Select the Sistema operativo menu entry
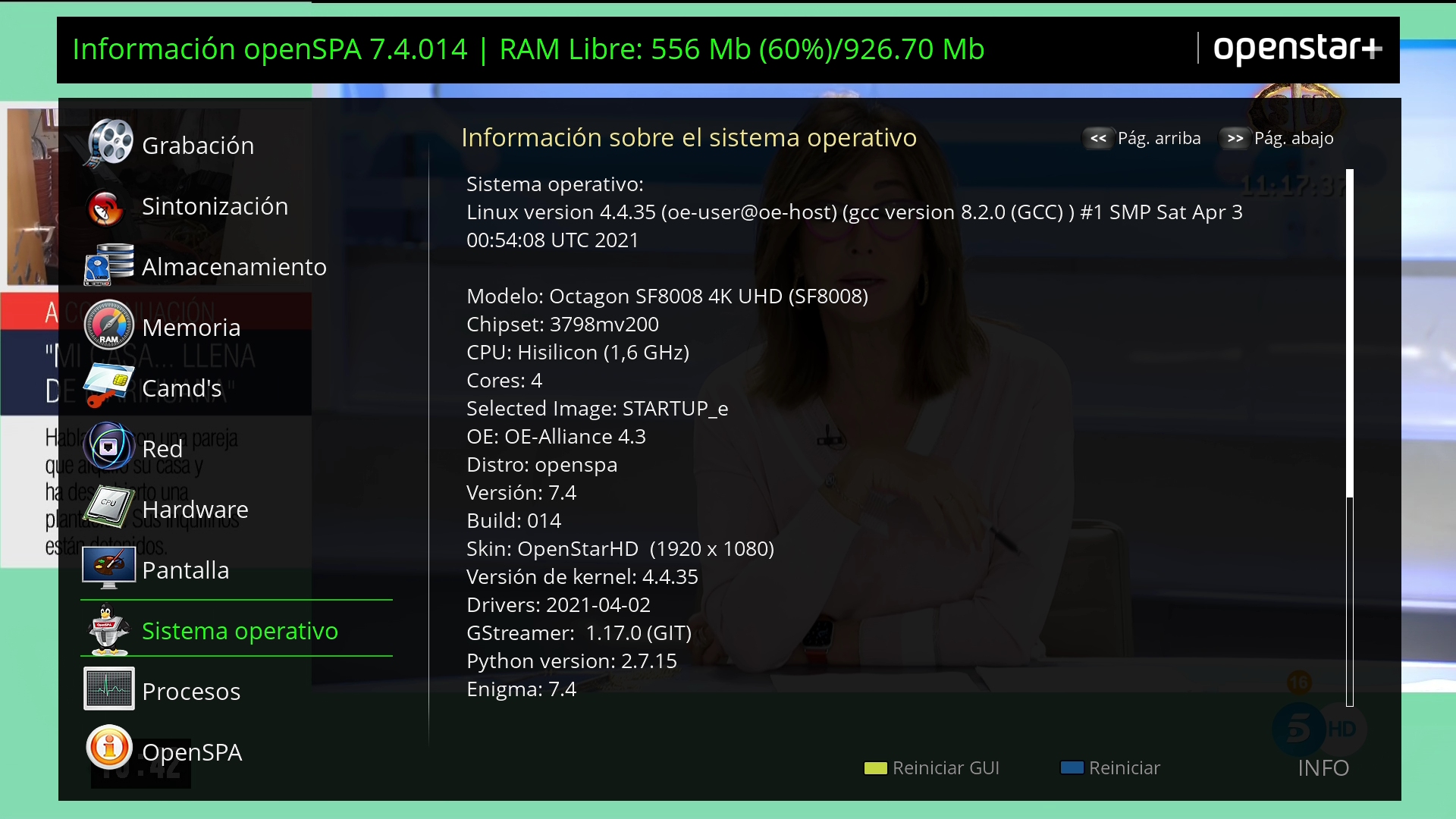The height and width of the screenshot is (819, 1456). tap(240, 631)
